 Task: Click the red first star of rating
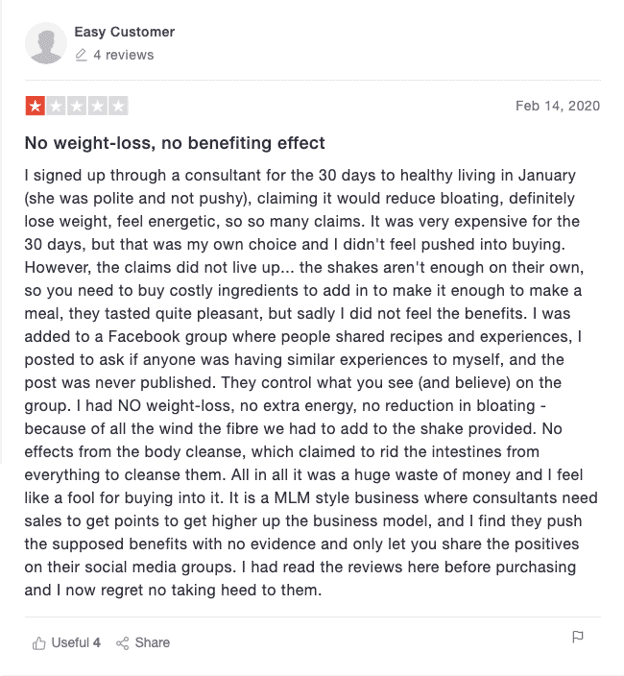[x=35, y=106]
